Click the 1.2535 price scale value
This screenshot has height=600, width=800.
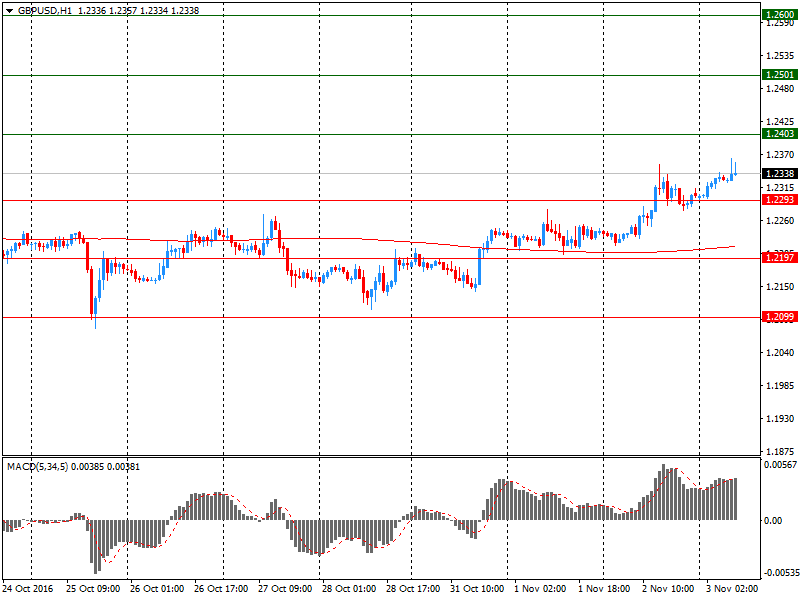780,56
